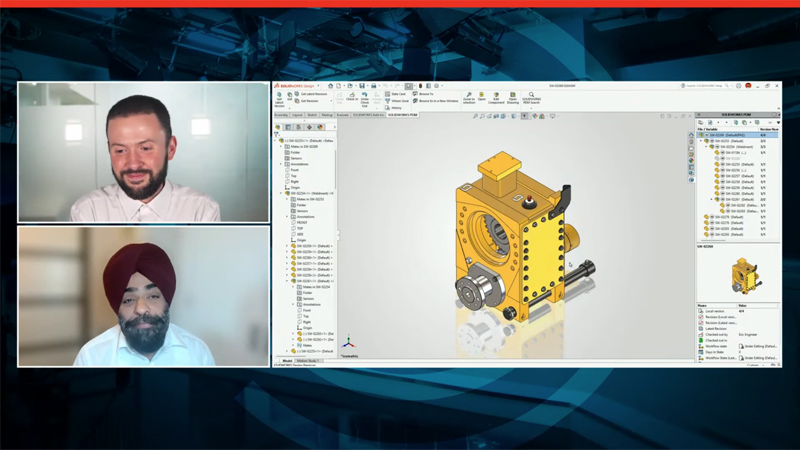
Task: Click the coordinate triad in the viewport
Action: pyautogui.click(x=348, y=342)
